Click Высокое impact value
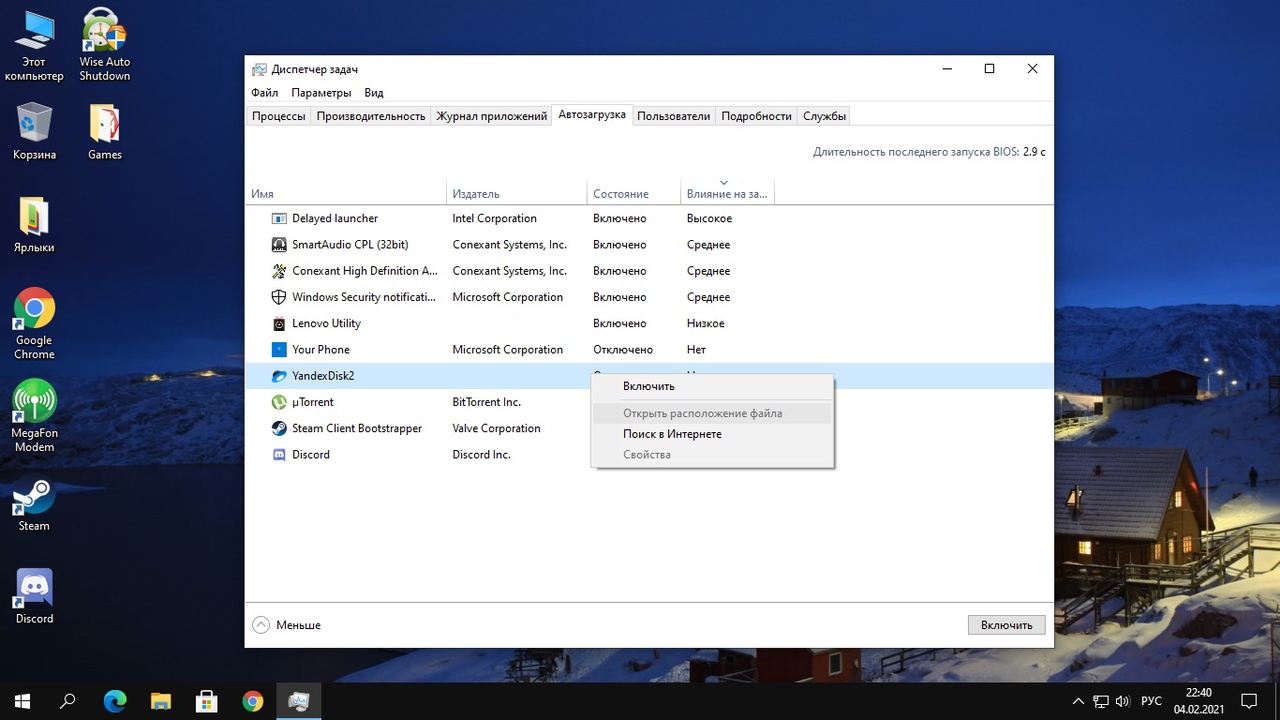1280x720 pixels. 709,218
